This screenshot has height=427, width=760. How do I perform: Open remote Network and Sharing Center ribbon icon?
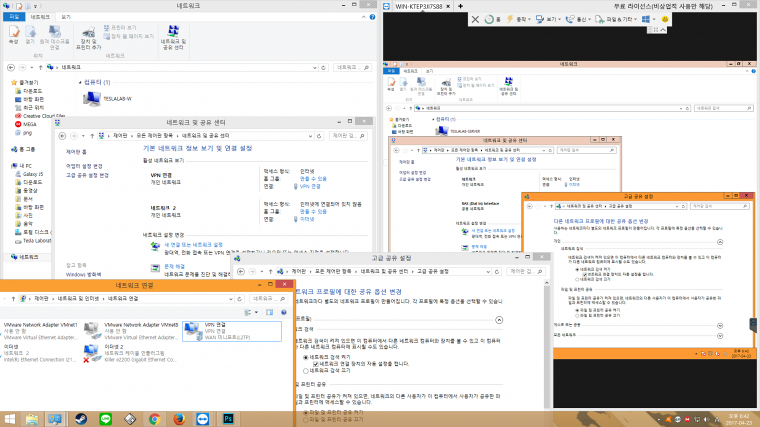tap(508, 86)
